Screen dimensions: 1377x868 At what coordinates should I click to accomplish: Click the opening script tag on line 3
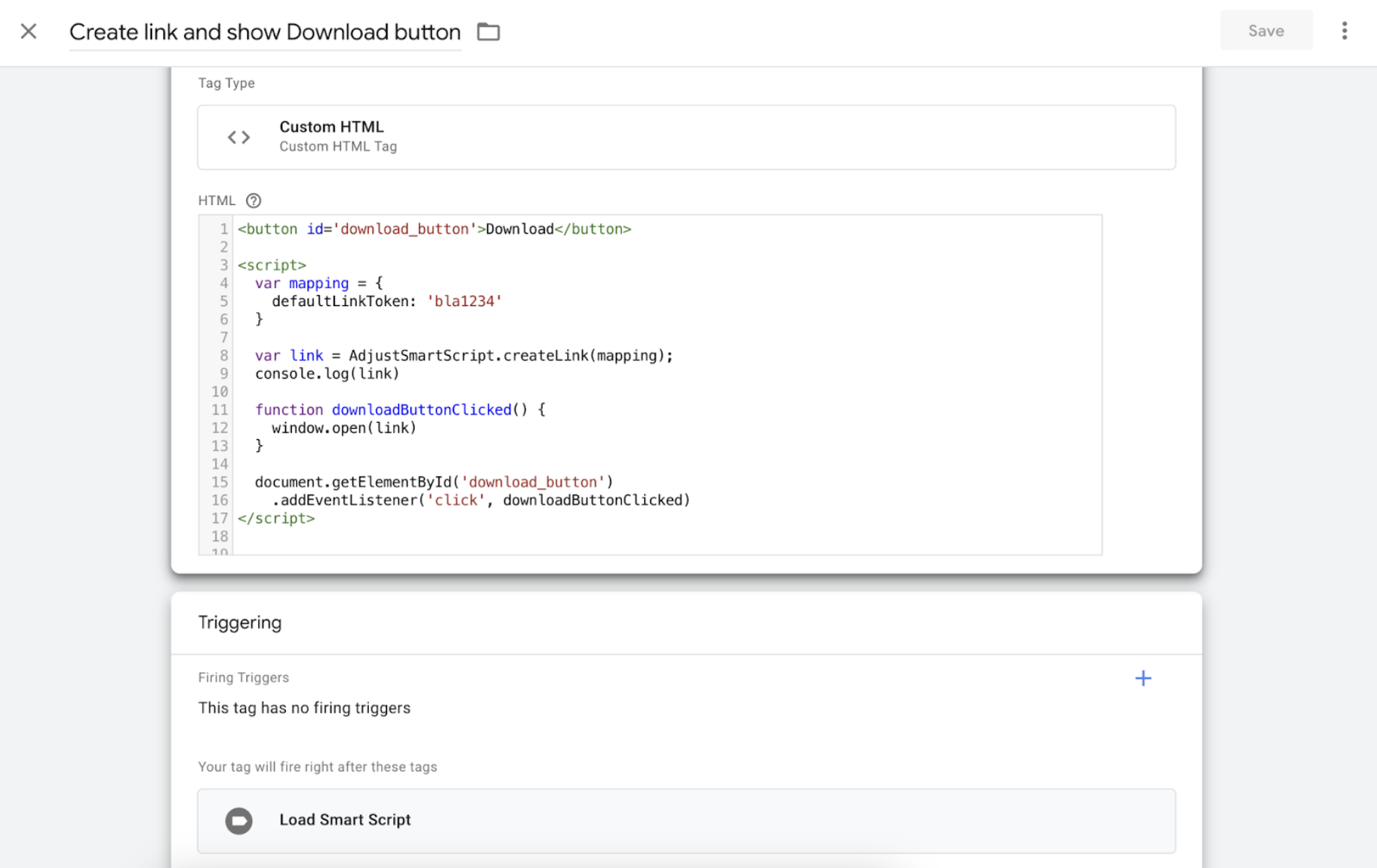point(272,265)
